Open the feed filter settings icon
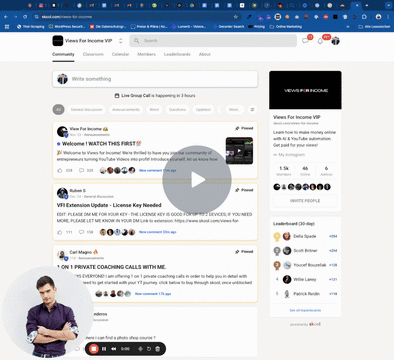The image size is (394, 360). 252,109
